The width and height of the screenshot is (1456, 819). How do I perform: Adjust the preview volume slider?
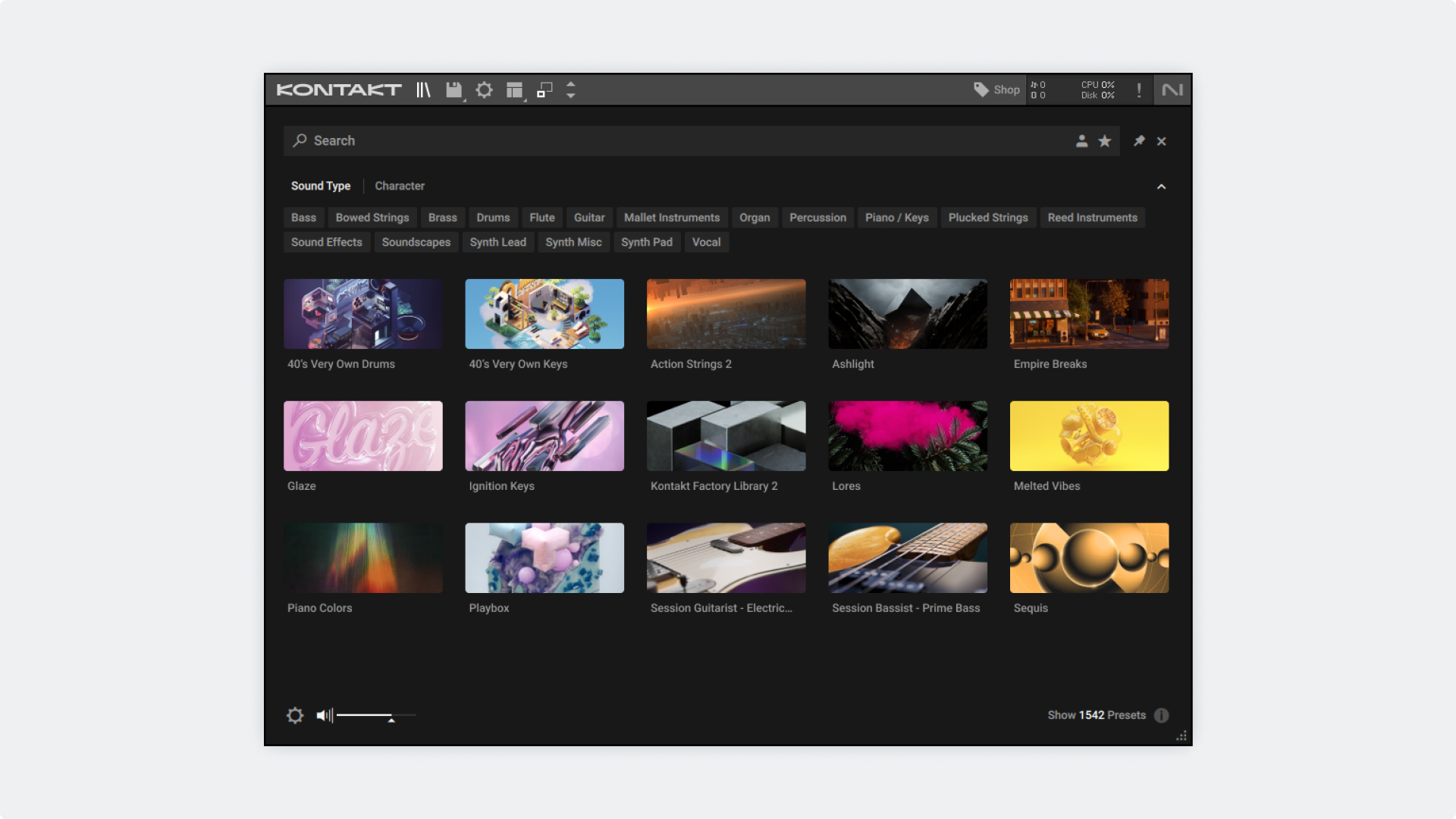[376, 716]
